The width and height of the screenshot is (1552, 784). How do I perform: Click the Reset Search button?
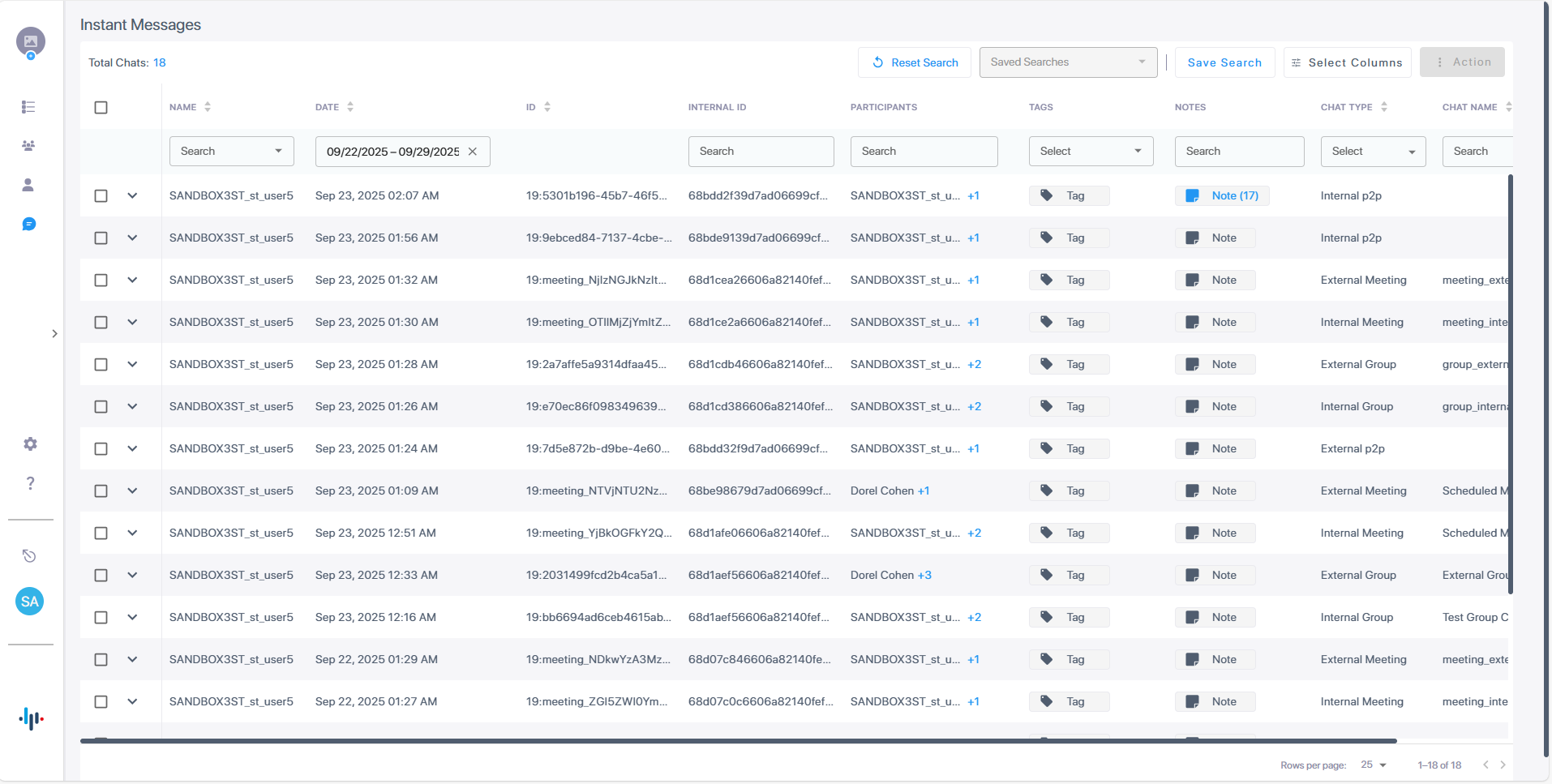[x=915, y=62]
